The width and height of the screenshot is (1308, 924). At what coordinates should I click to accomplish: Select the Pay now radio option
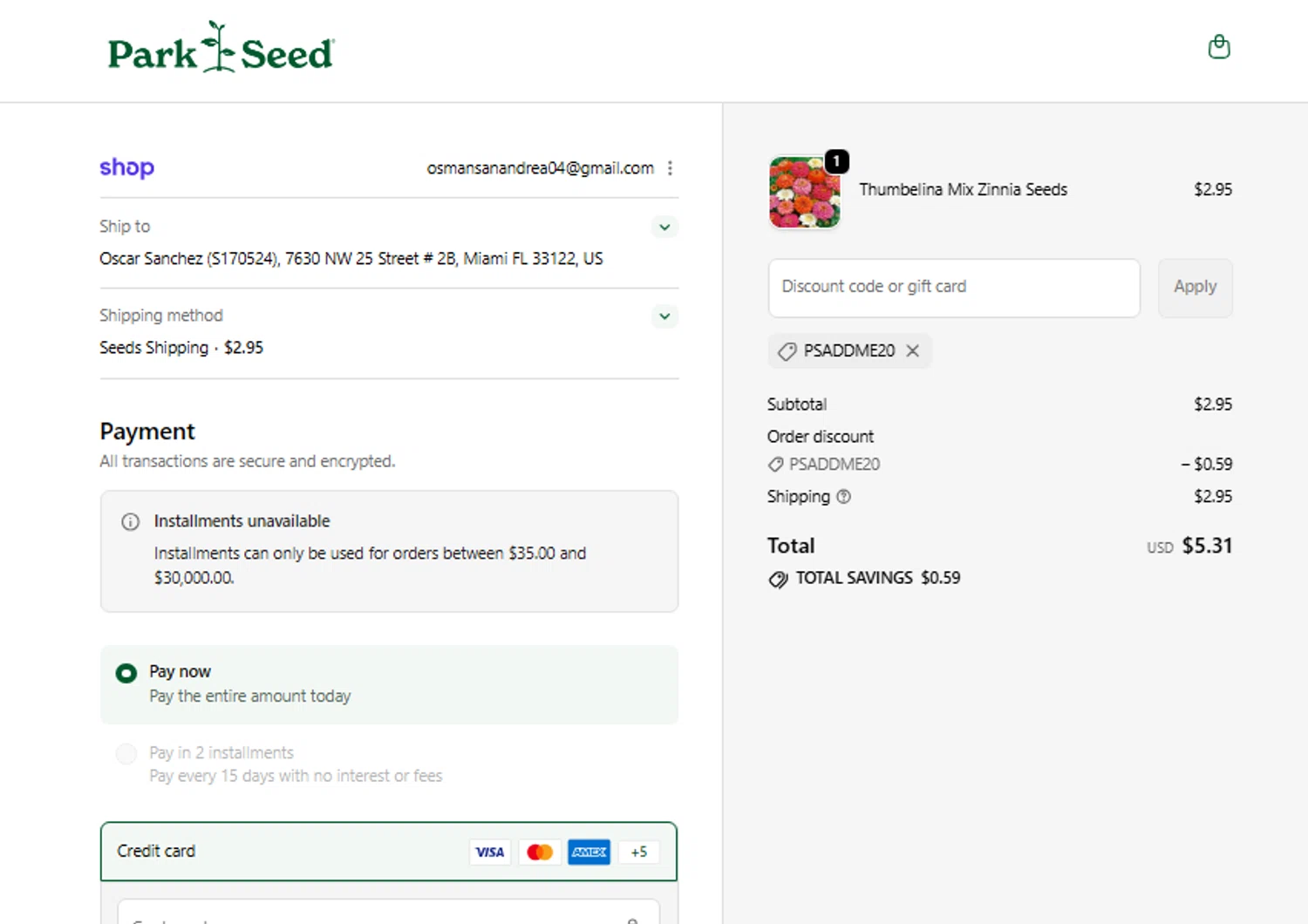pos(126,673)
